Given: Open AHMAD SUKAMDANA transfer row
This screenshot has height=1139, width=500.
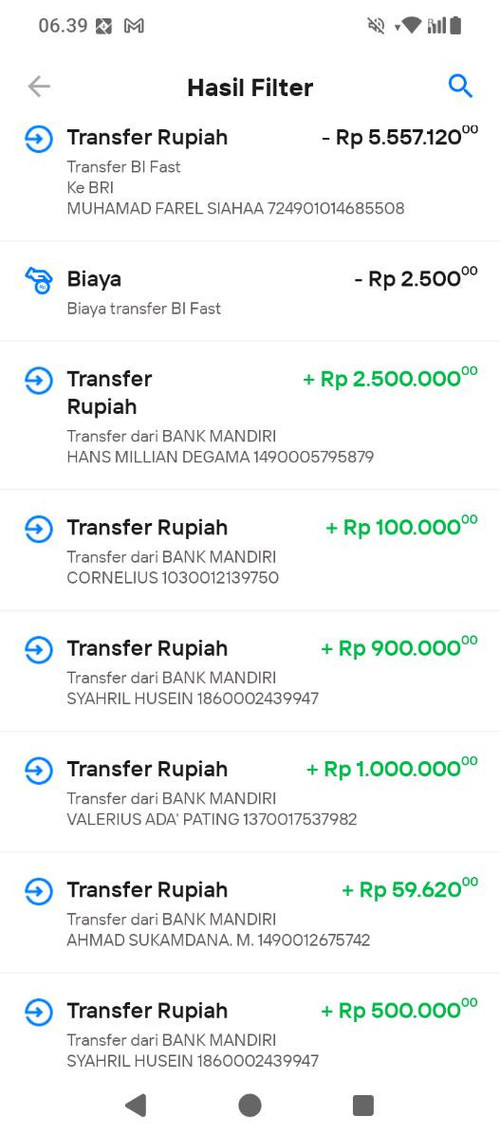Looking at the screenshot, I should click(250, 912).
